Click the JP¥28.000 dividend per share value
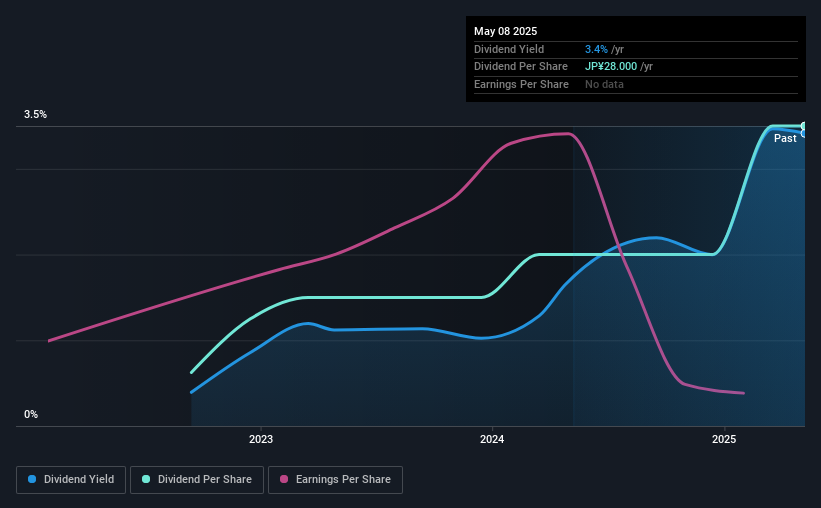This screenshot has height=508, width=821. pos(611,67)
